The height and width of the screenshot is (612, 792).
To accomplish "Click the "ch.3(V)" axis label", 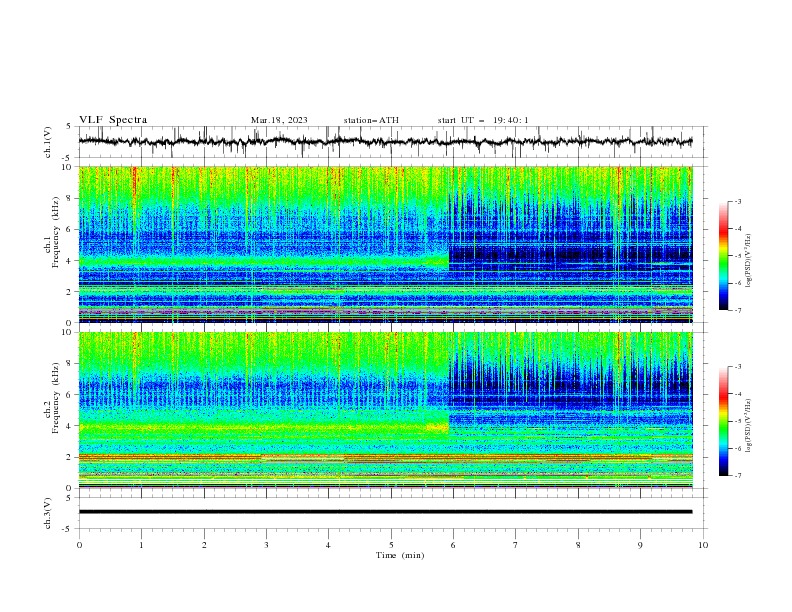I will (x=48, y=513).
